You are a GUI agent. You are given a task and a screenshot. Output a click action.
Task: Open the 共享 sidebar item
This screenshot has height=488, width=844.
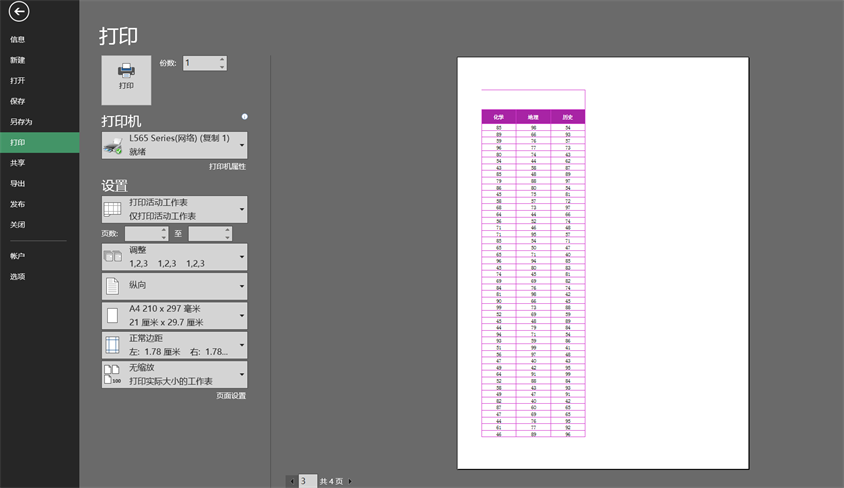click(x=18, y=163)
